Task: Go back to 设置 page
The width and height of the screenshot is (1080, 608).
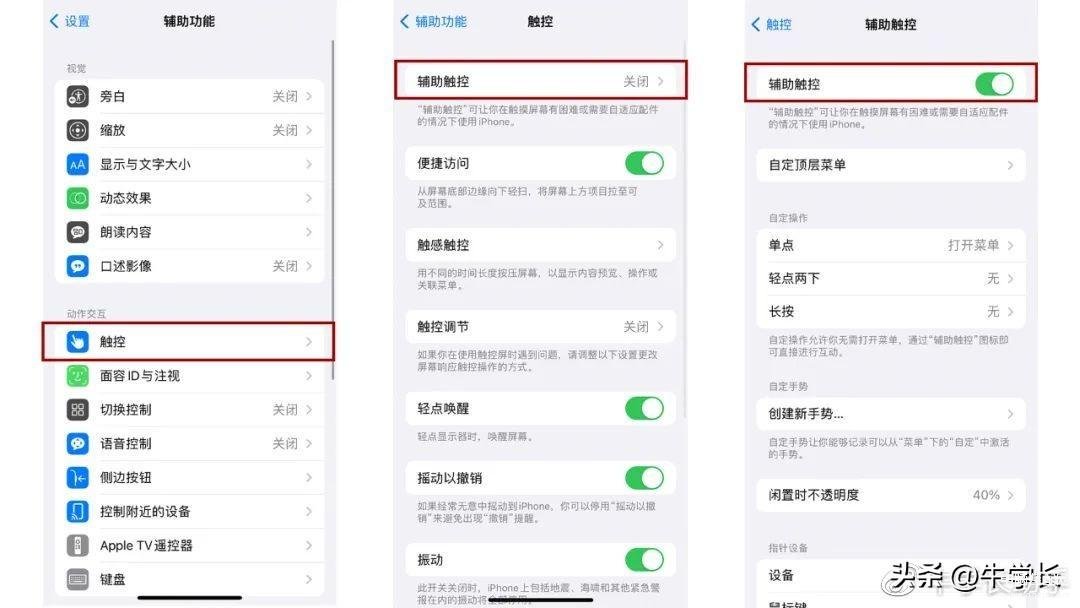Action: coord(70,21)
